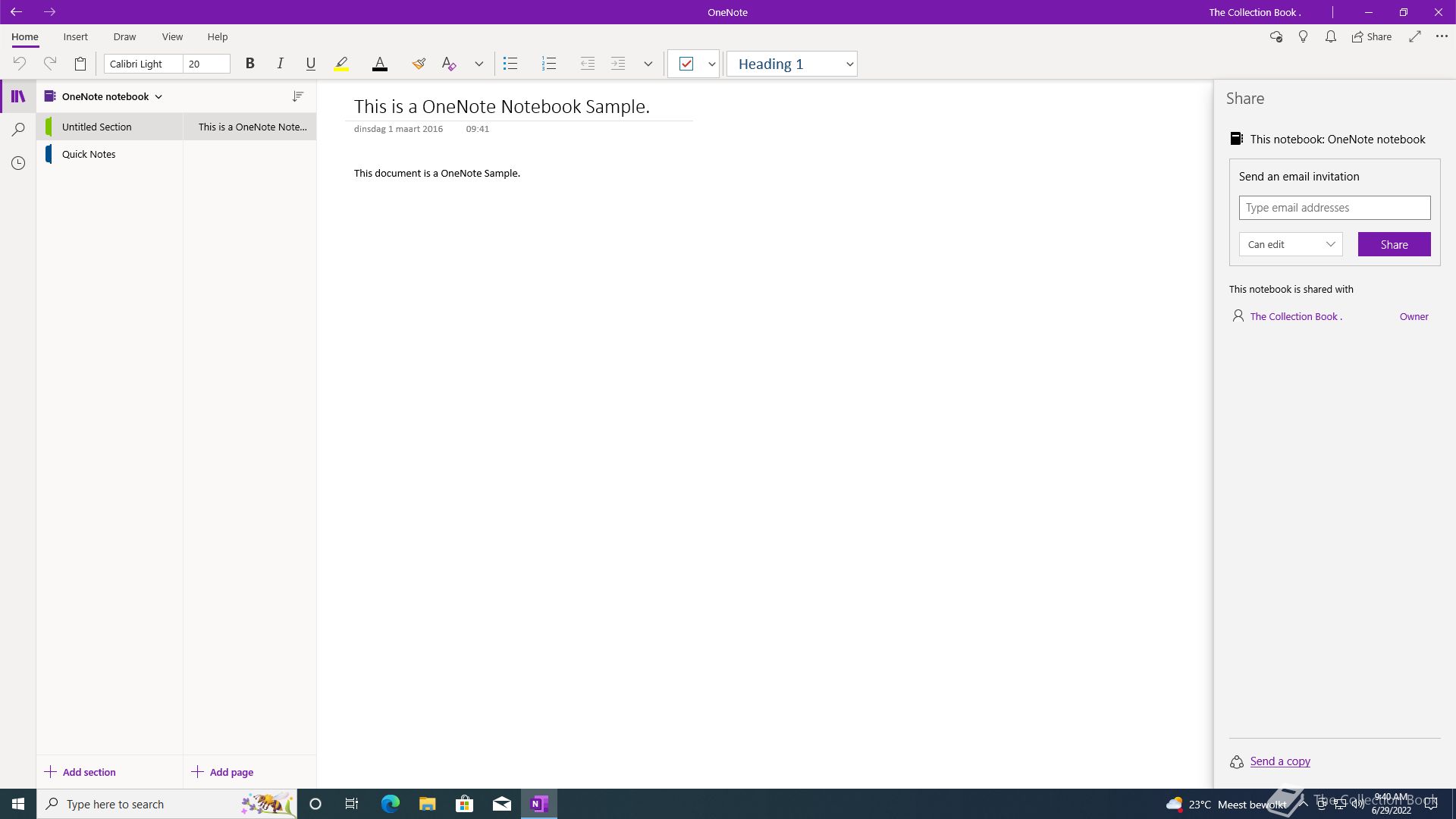Increase paragraph indent

pyautogui.click(x=618, y=64)
